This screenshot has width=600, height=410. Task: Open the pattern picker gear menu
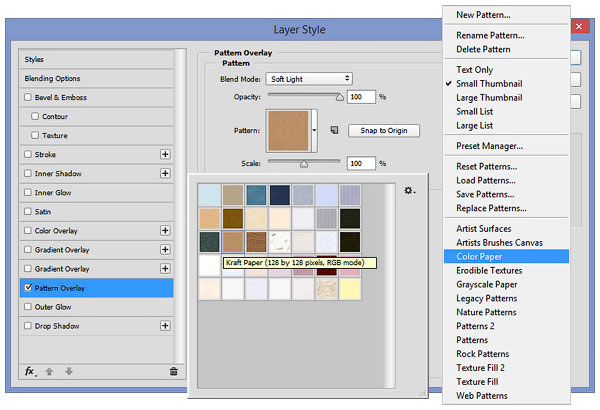410,190
